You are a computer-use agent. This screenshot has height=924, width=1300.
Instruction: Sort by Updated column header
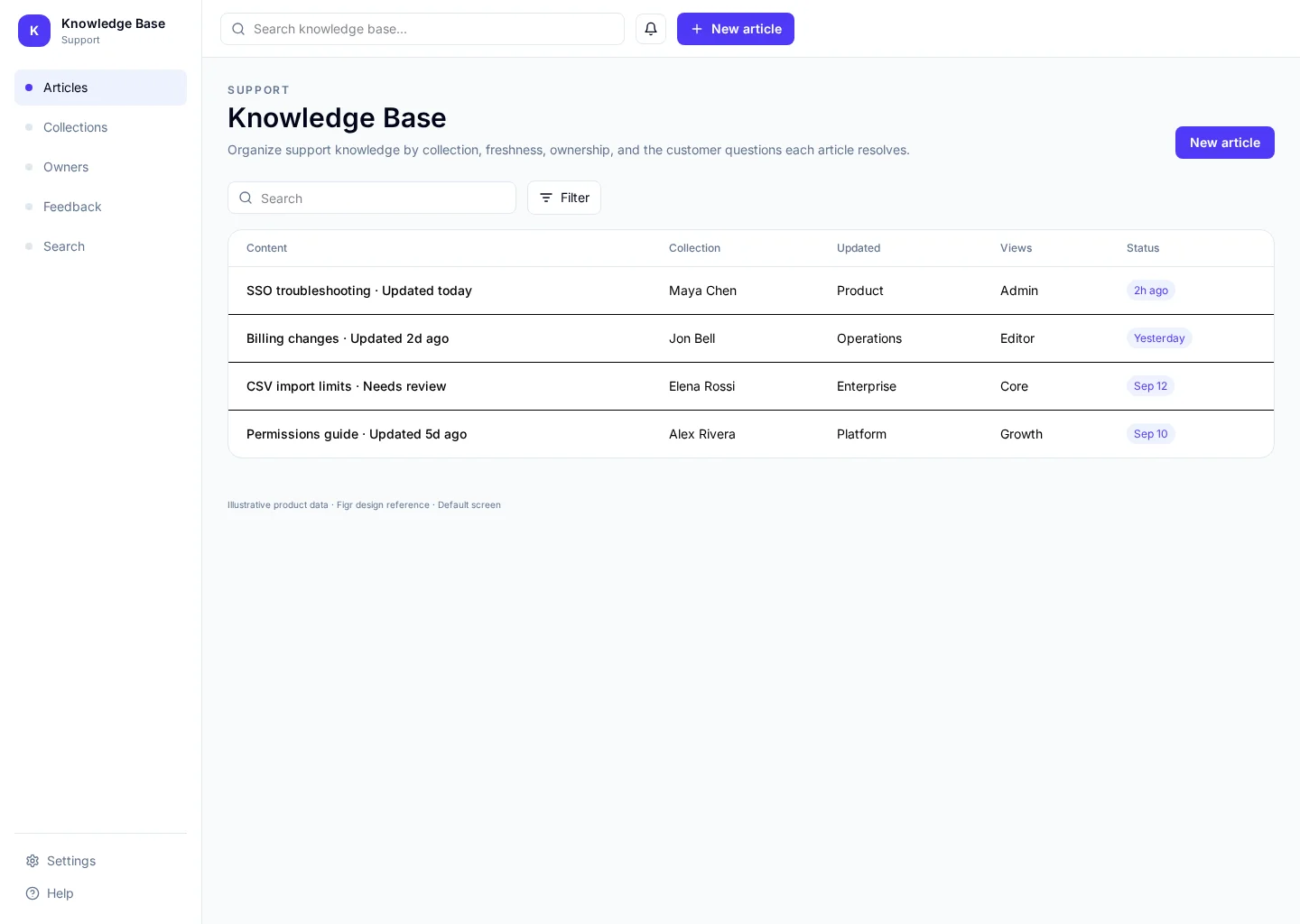(x=859, y=248)
